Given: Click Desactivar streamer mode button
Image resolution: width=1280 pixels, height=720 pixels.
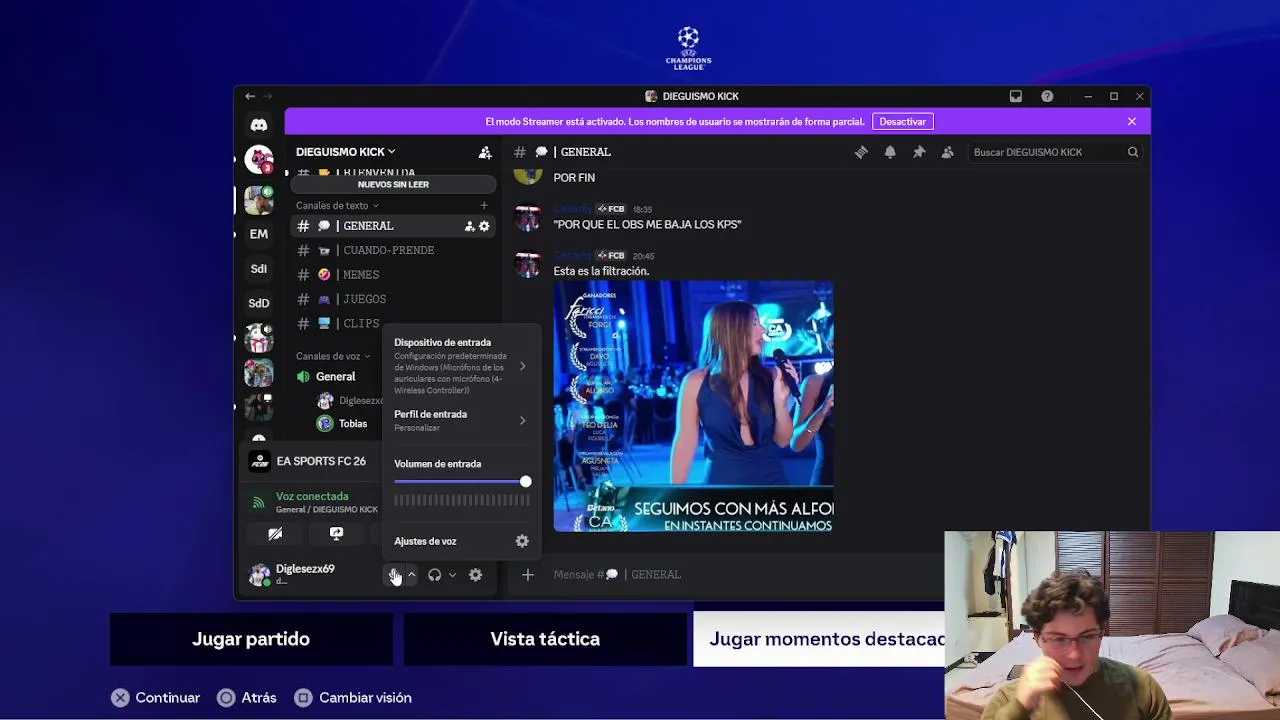Looking at the screenshot, I should click(903, 121).
